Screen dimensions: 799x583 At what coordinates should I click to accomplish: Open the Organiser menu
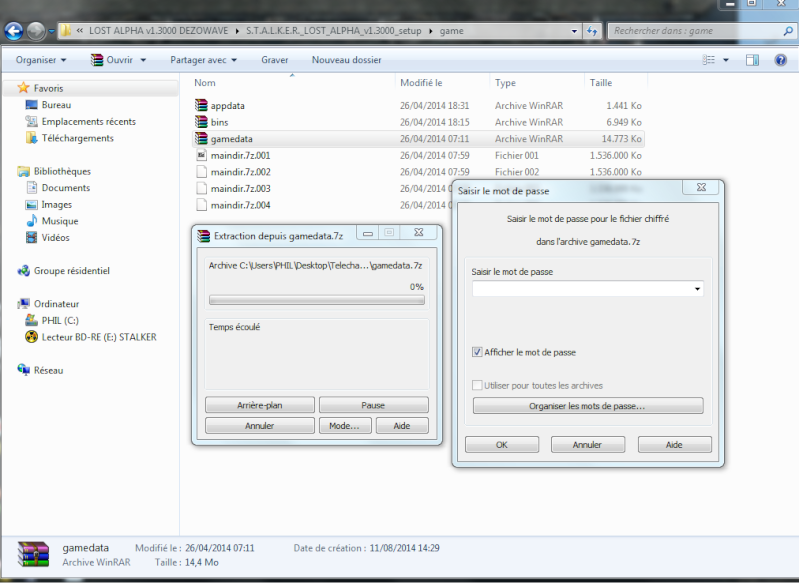point(41,60)
